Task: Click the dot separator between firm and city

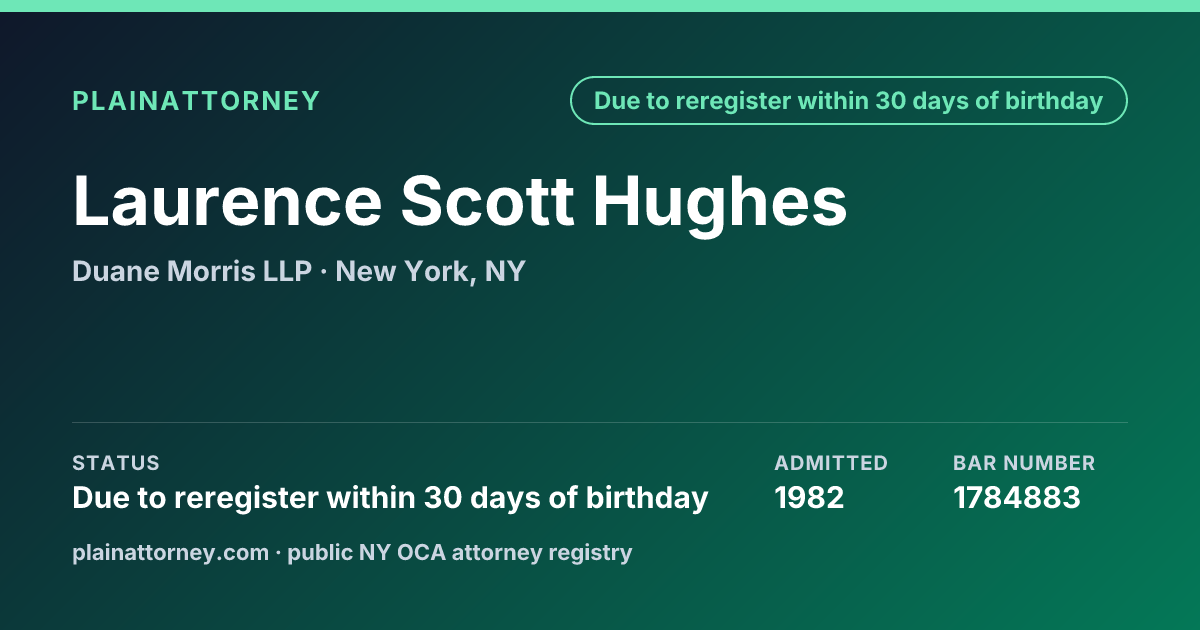Action: 324,272
